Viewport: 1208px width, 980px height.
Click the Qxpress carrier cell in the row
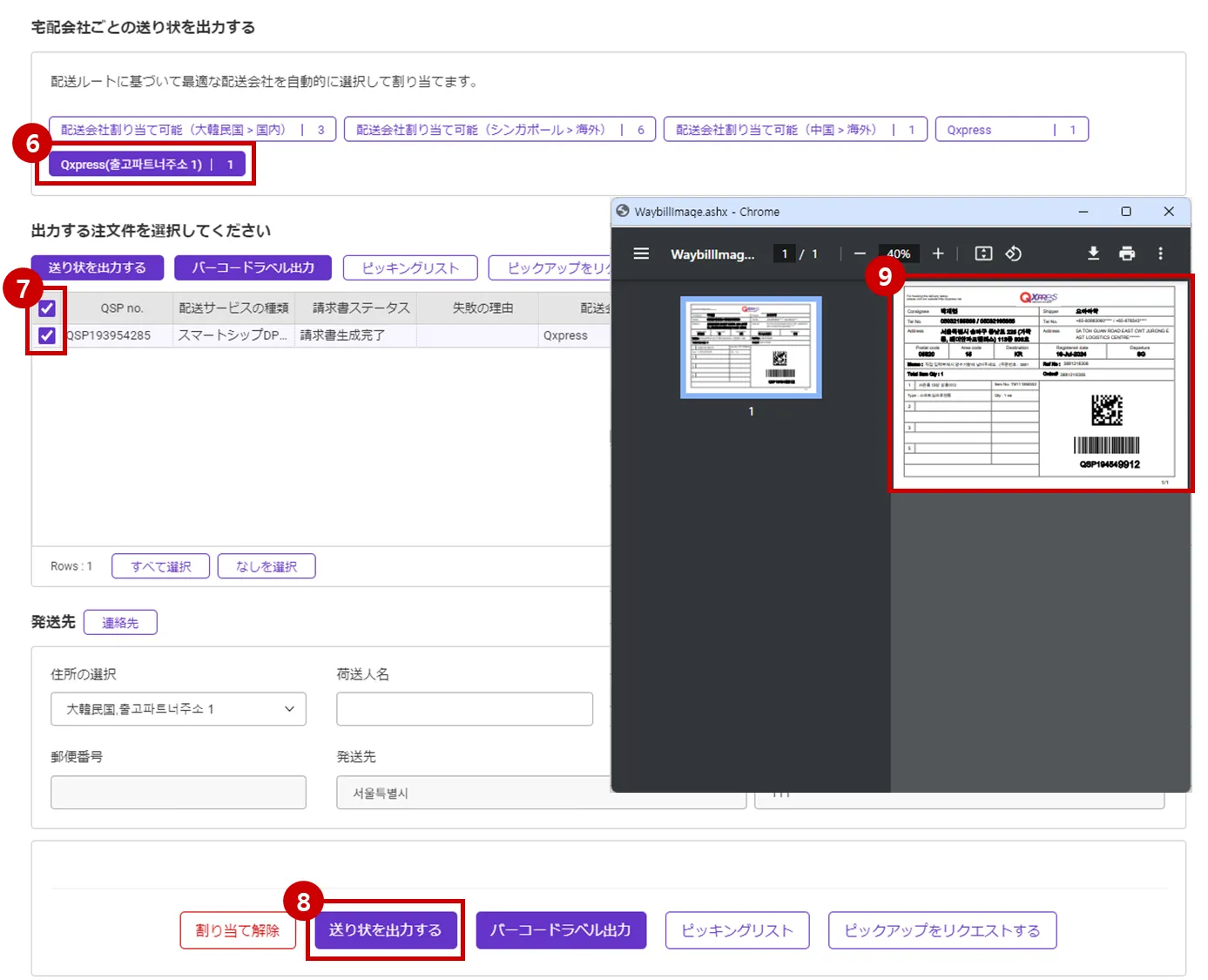point(575,335)
